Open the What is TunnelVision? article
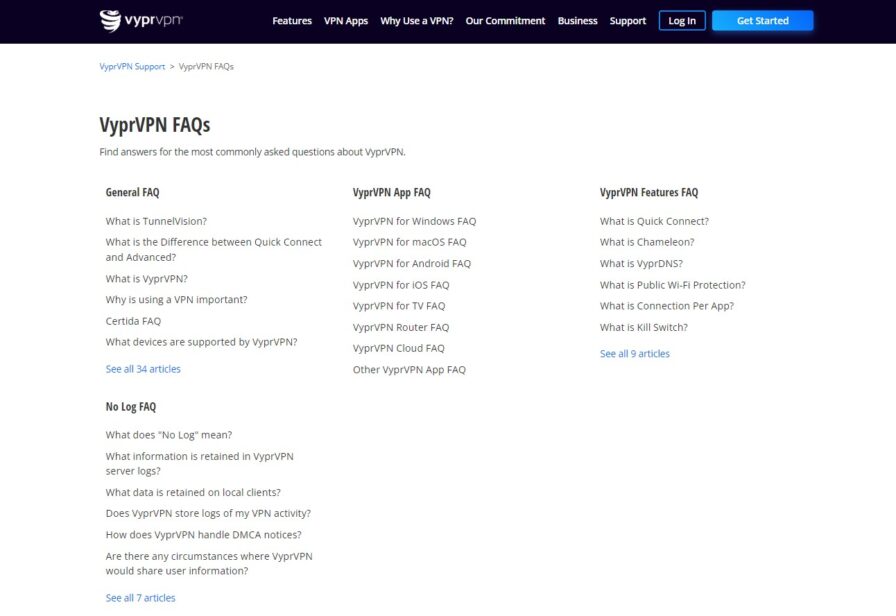896x616 pixels. point(156,221)
